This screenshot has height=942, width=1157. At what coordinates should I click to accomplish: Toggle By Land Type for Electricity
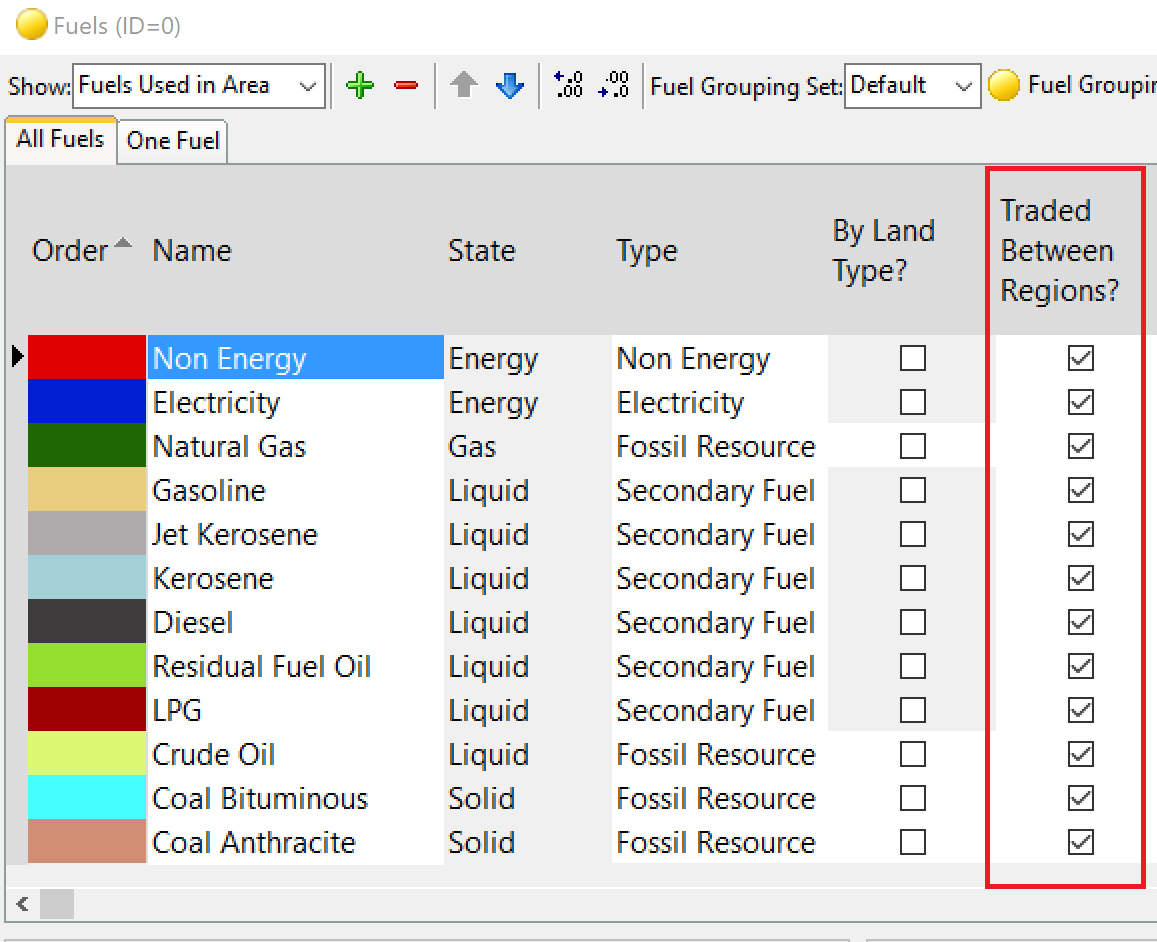click(x=913, y=402)
